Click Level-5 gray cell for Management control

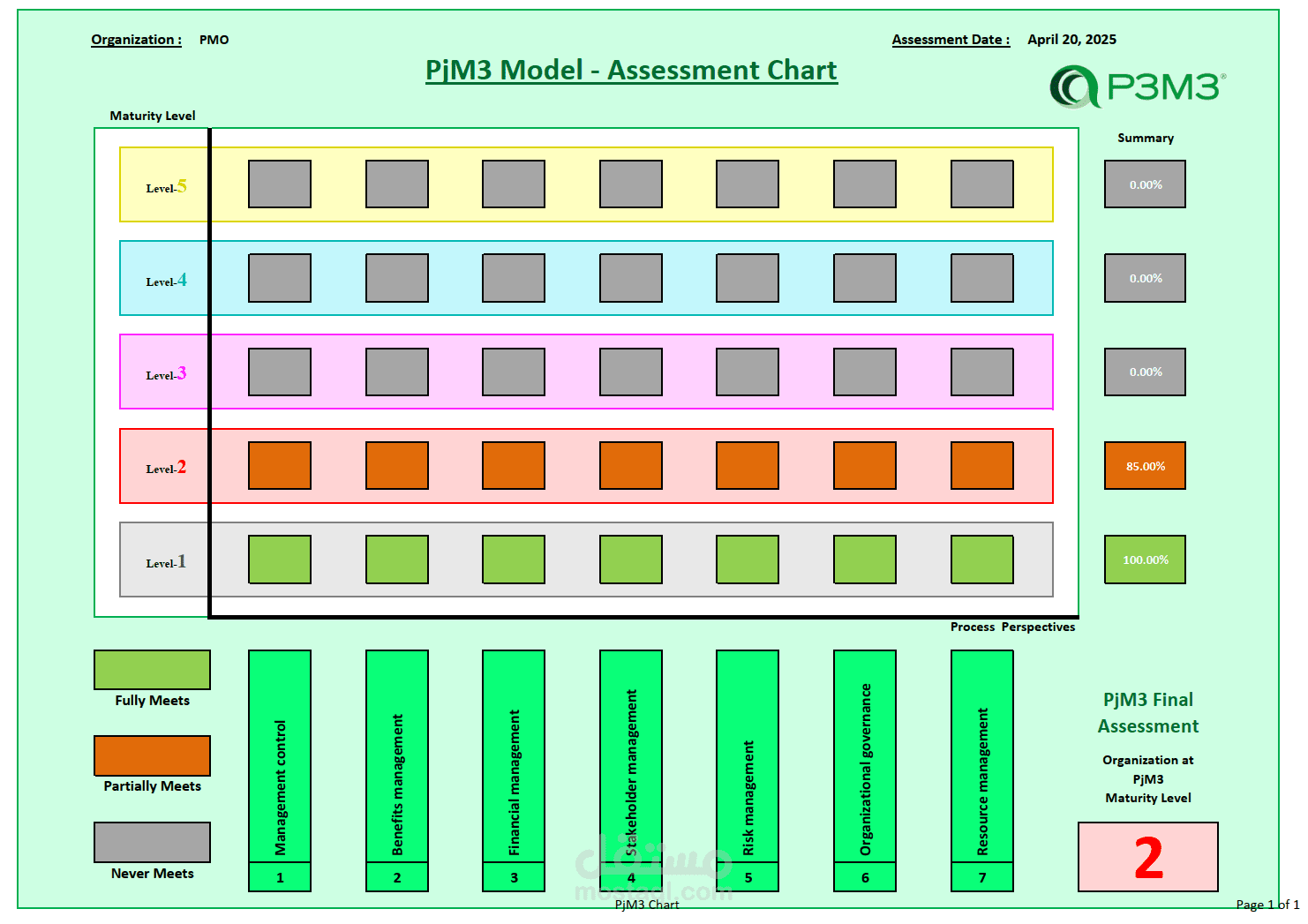coord(280,184)
